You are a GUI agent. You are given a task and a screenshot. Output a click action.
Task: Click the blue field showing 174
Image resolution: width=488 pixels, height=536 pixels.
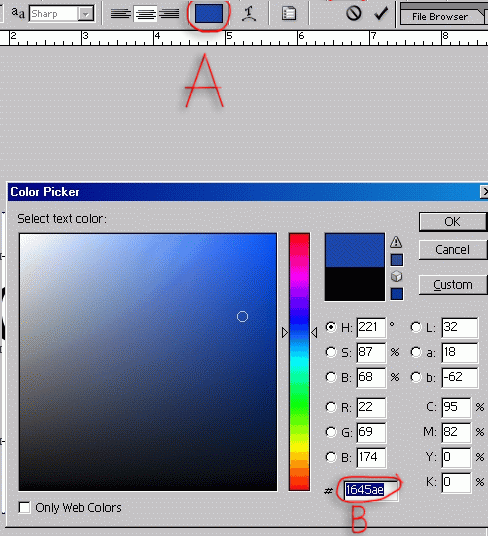(x=371, y=457)
